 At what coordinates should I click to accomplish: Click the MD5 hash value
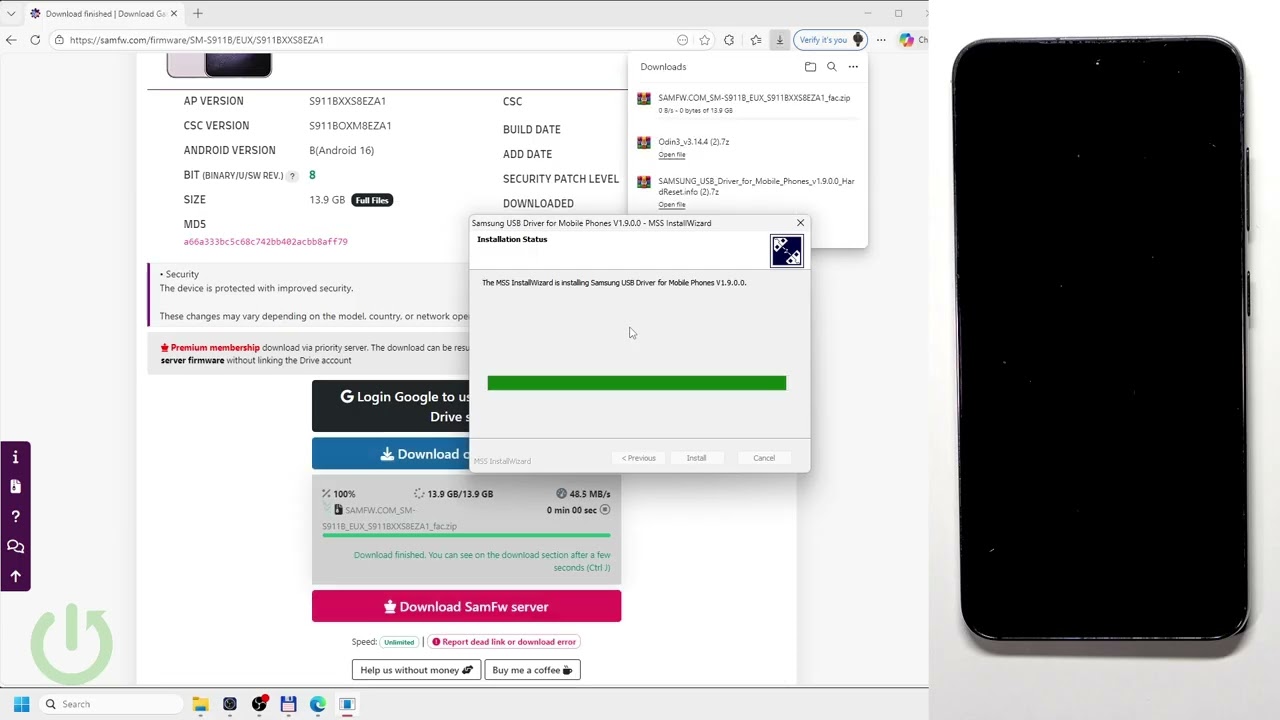point(266,242)
